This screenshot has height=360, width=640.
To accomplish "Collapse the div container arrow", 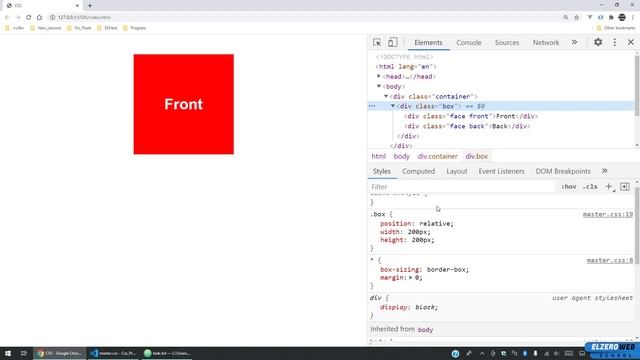I will (x=386, y=96).
